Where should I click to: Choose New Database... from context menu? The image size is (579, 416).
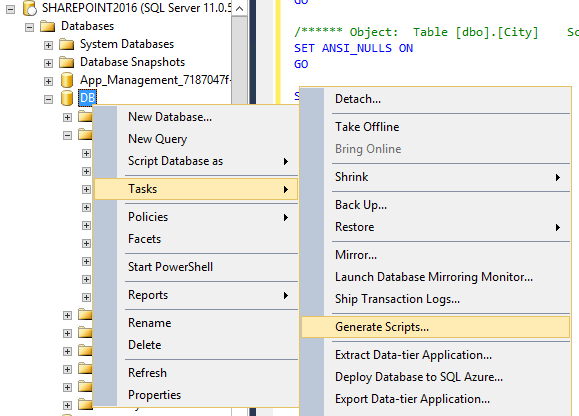coord(196,117)
